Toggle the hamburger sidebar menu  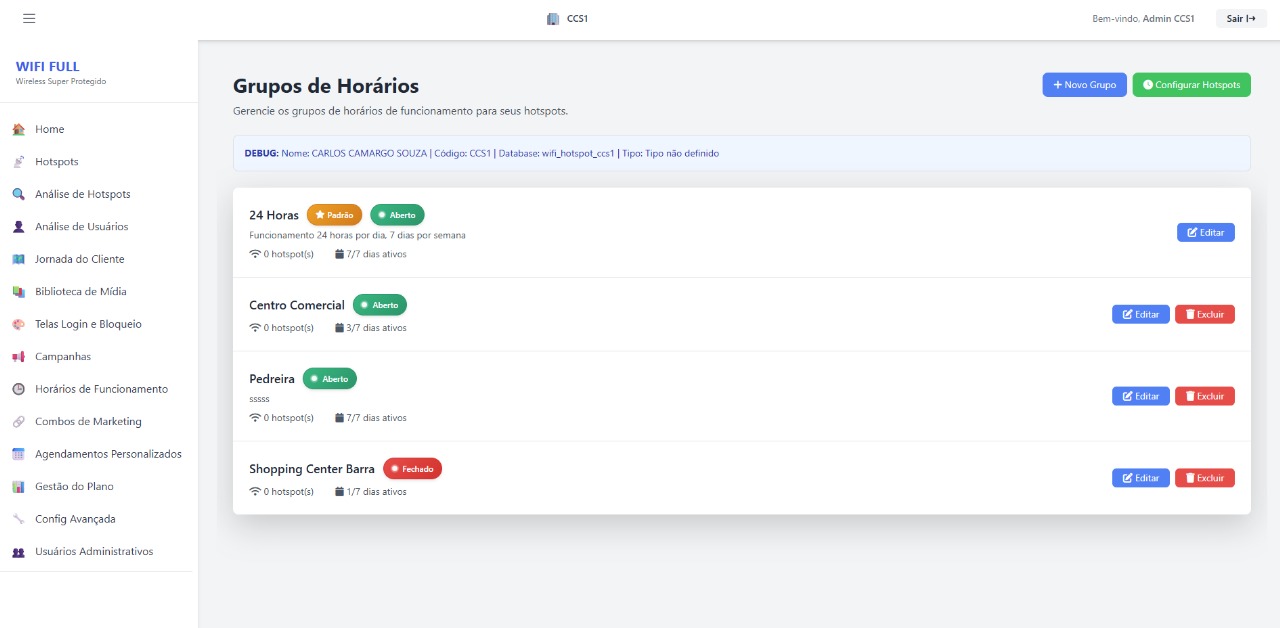pos(29,18)
